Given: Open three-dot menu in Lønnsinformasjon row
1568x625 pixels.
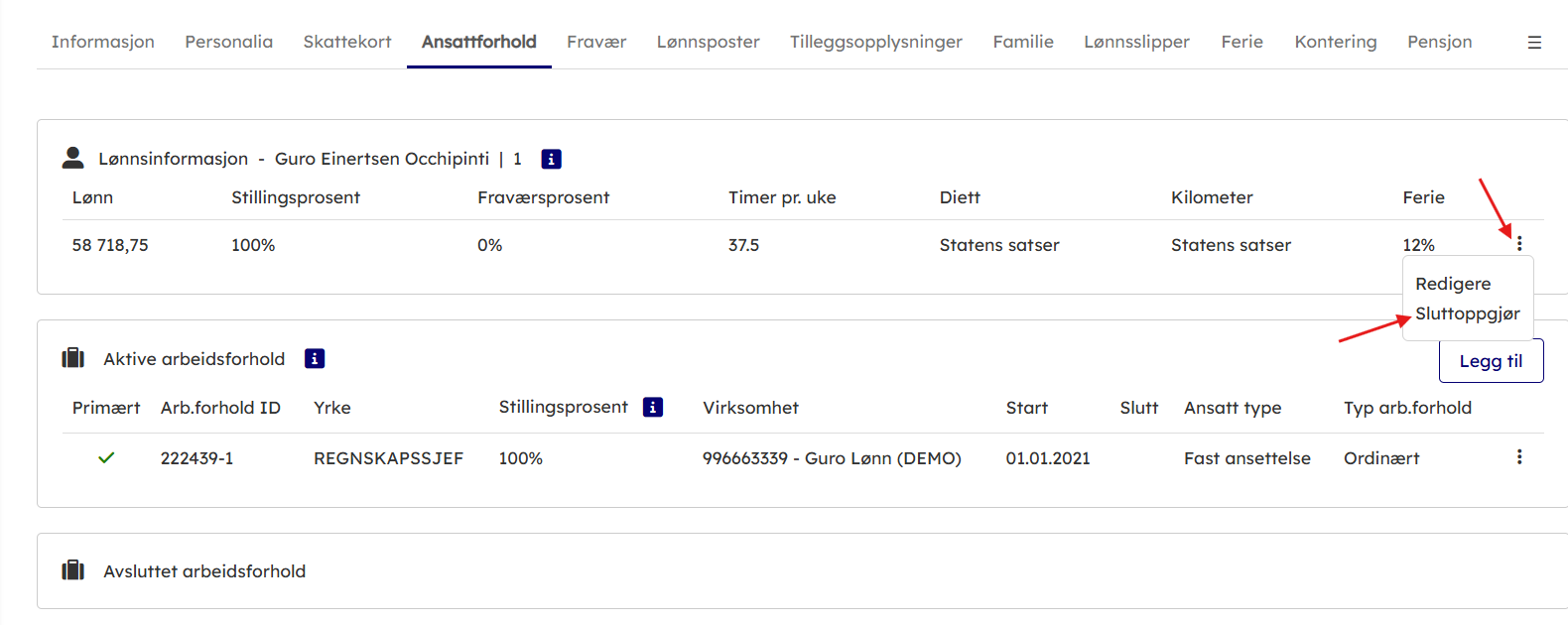Looking at the screenshot, I should pos(1519,243).
